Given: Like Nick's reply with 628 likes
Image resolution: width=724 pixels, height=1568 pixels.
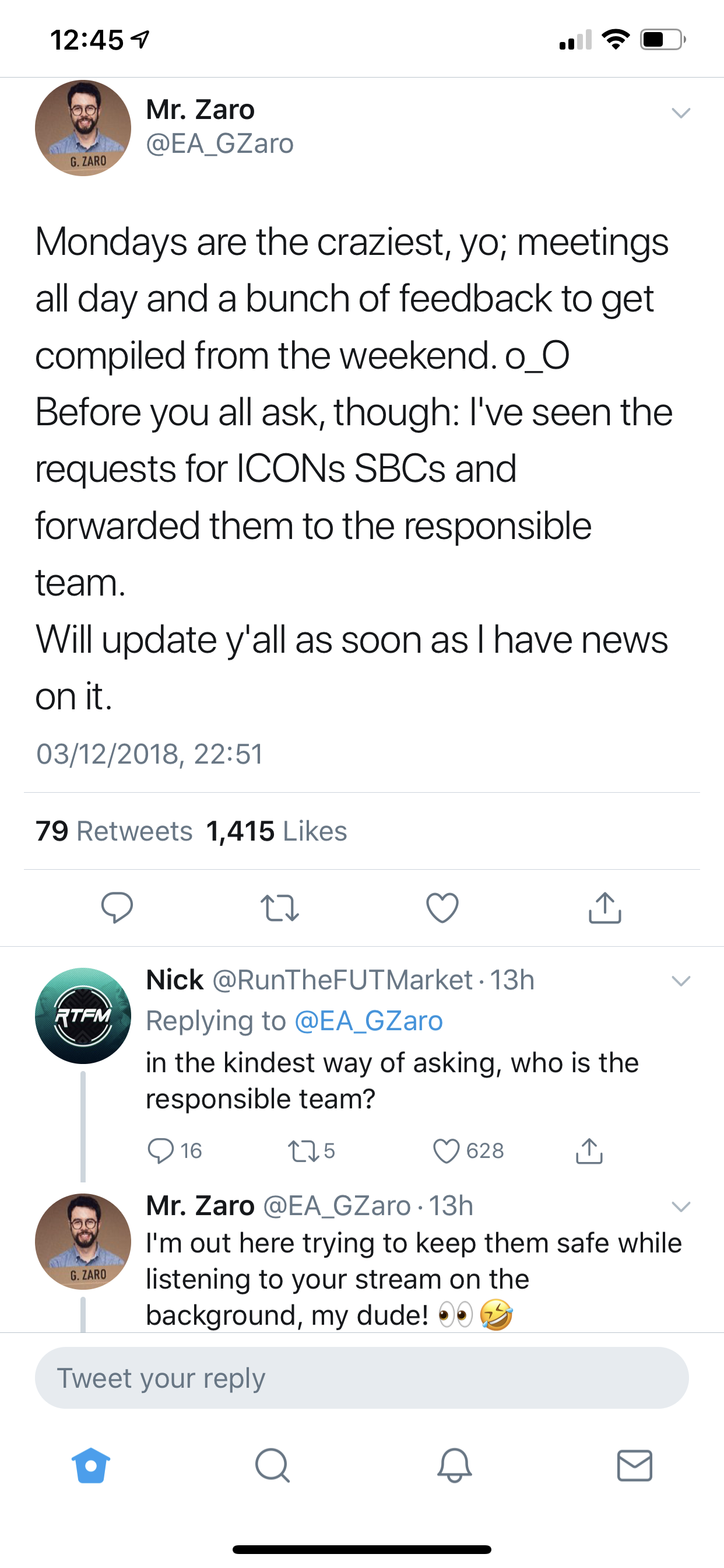Looking at the screenshot, I should tap(447, 1150).
